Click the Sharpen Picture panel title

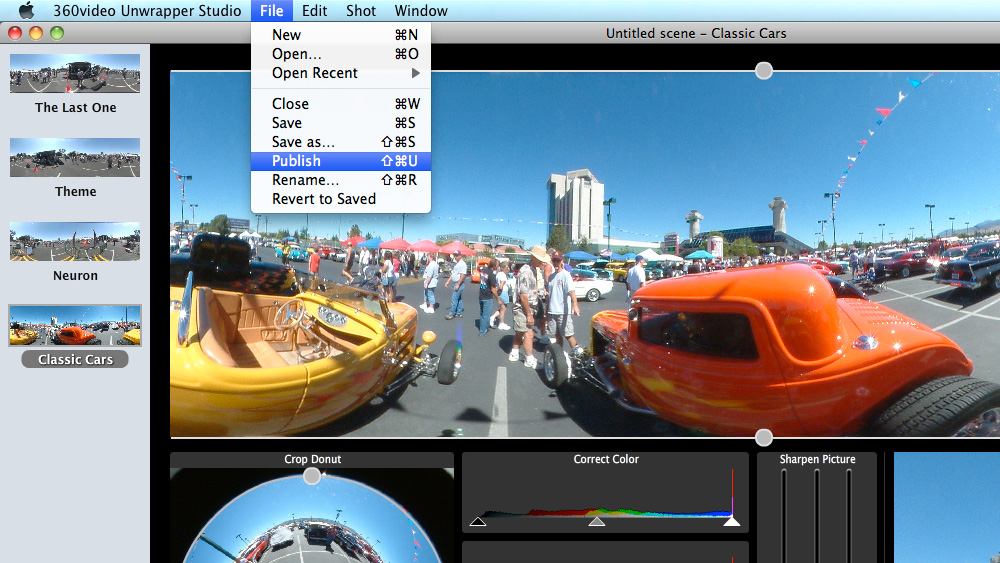(817, 459)
